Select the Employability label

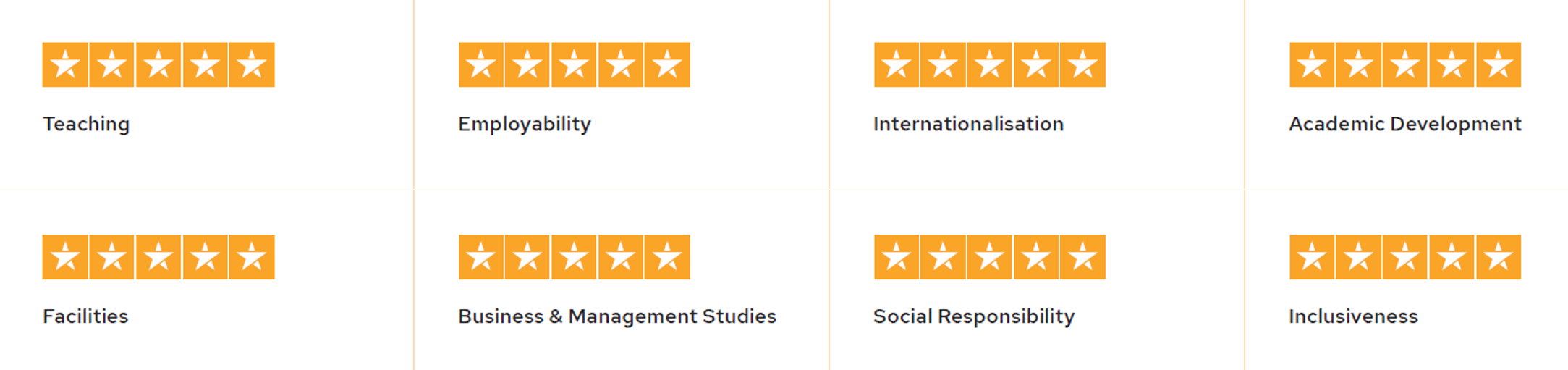525,125
